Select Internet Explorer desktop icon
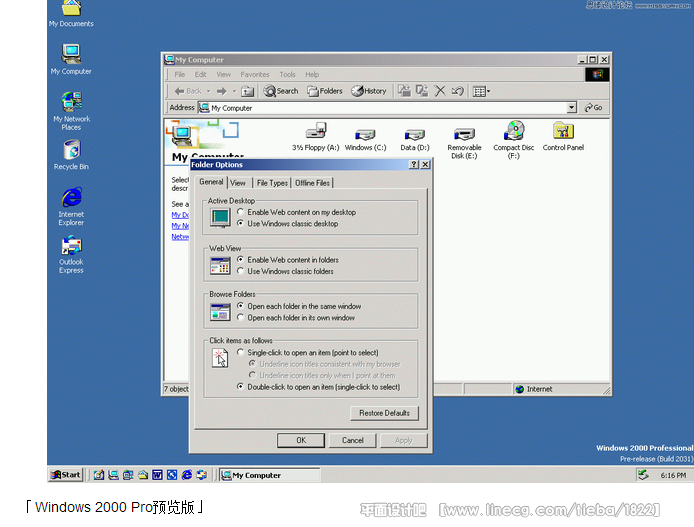This screenshot has height=527, width=694. click(71, 207)
